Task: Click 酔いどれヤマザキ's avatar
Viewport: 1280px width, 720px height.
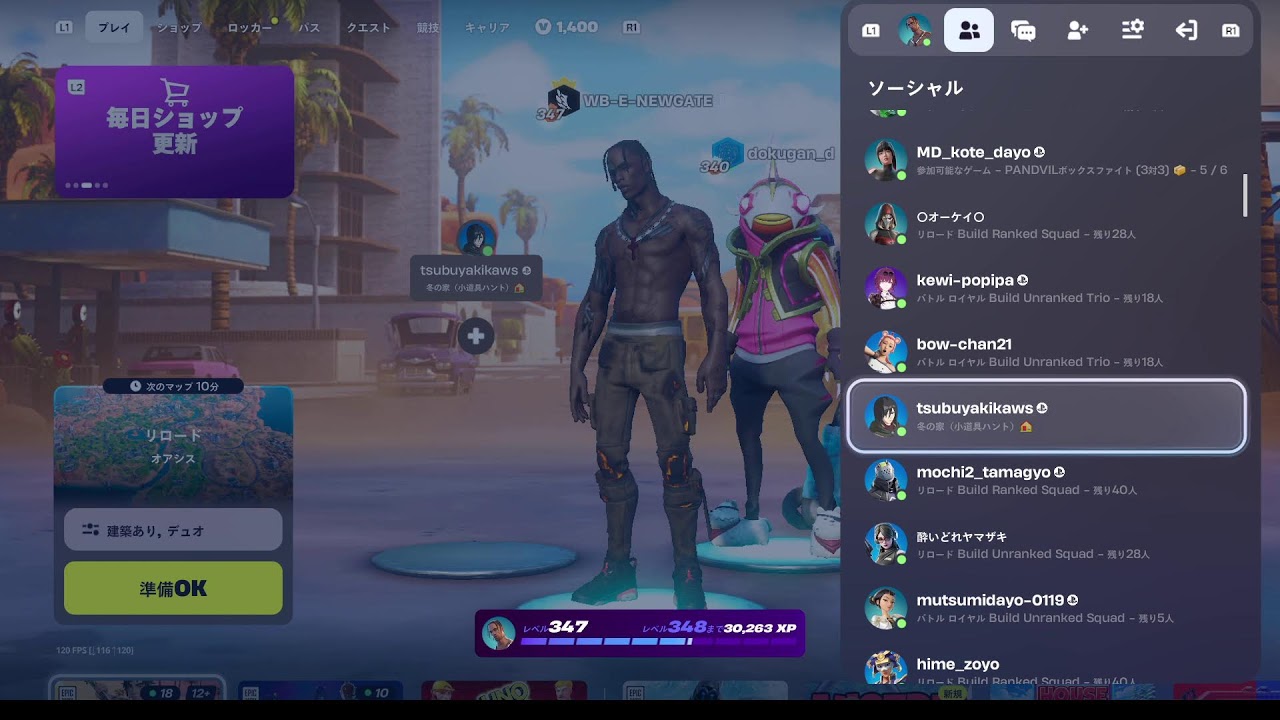Action: 885,544
